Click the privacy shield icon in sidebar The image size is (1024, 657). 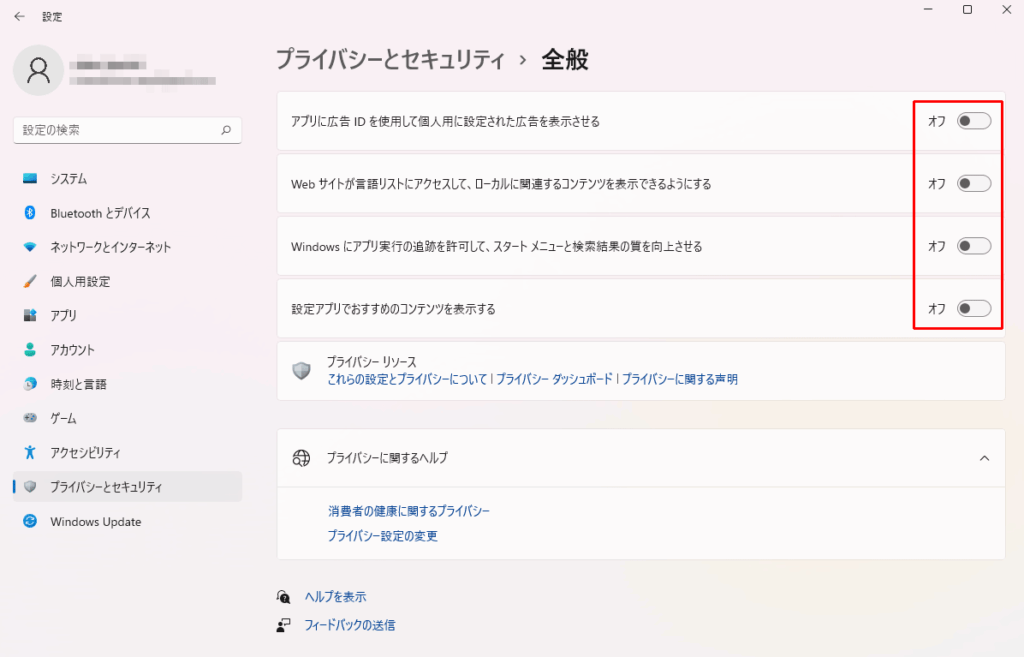coord(30,487)
